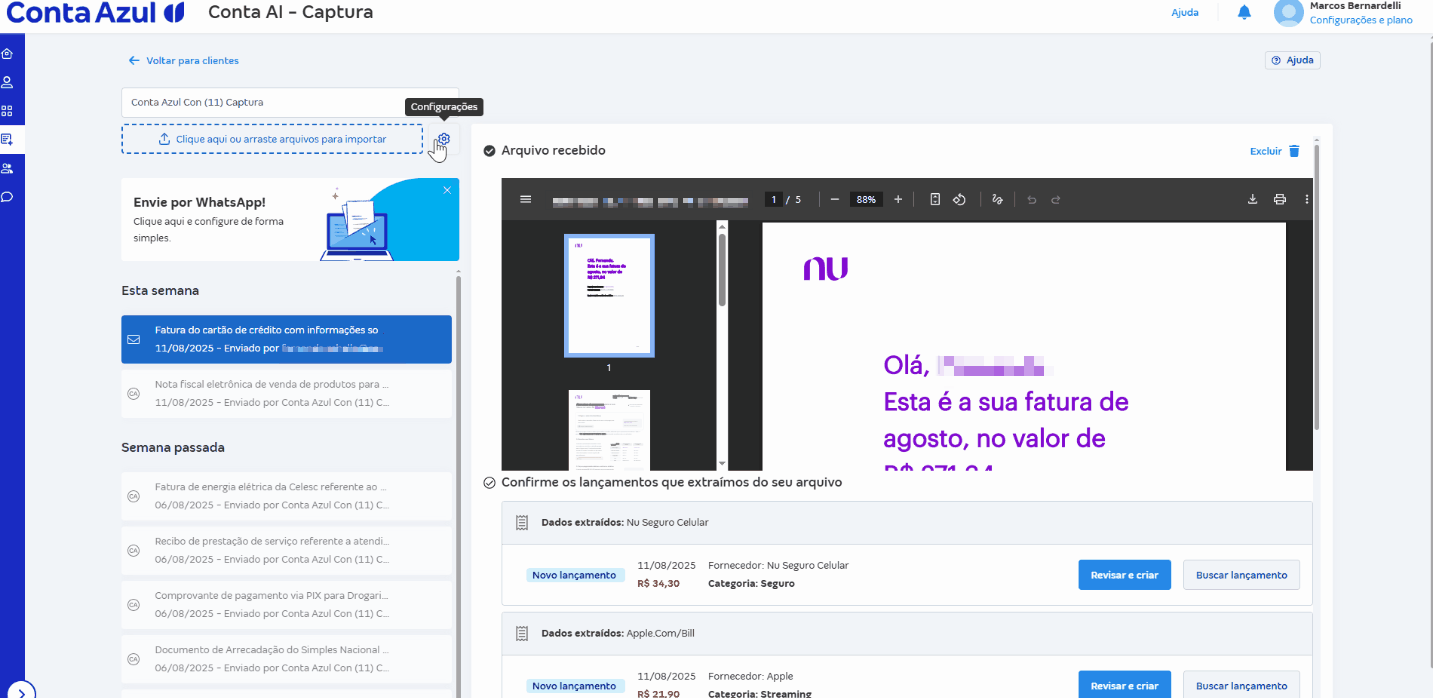Select page 1 thumbnail in PDF viewer
Screen dimensions: 1433x698
pyautogui.click(x=609, y=296)
